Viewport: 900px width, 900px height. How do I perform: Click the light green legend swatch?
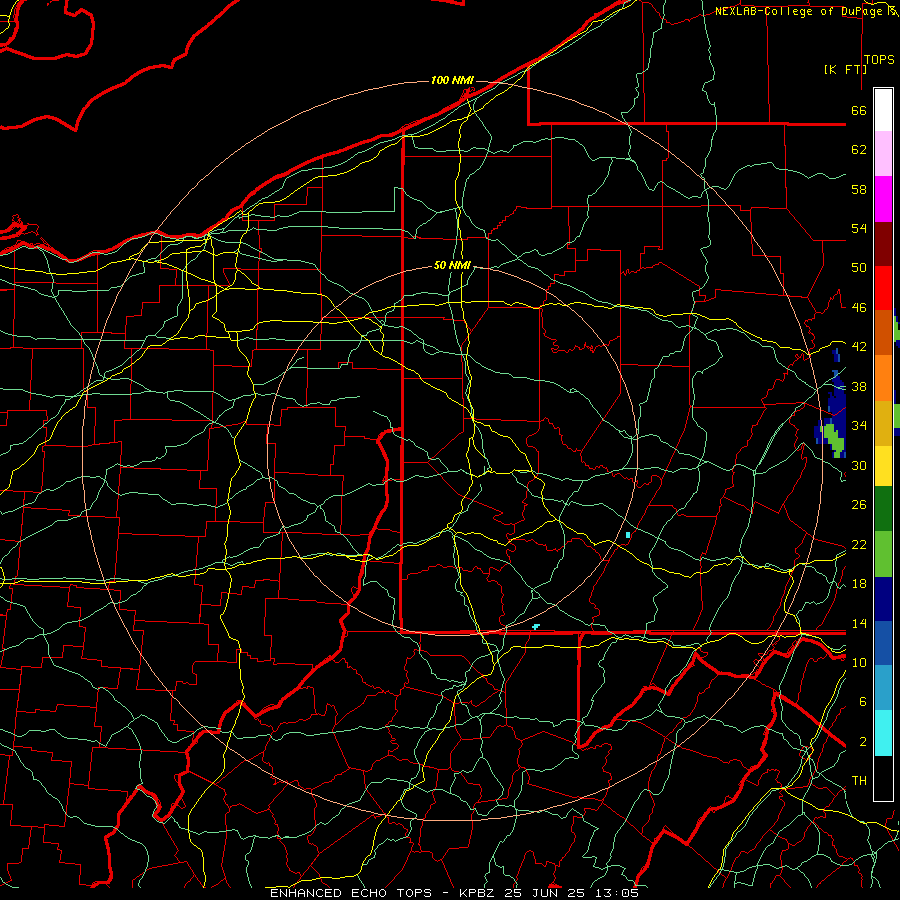click(883, 554)
